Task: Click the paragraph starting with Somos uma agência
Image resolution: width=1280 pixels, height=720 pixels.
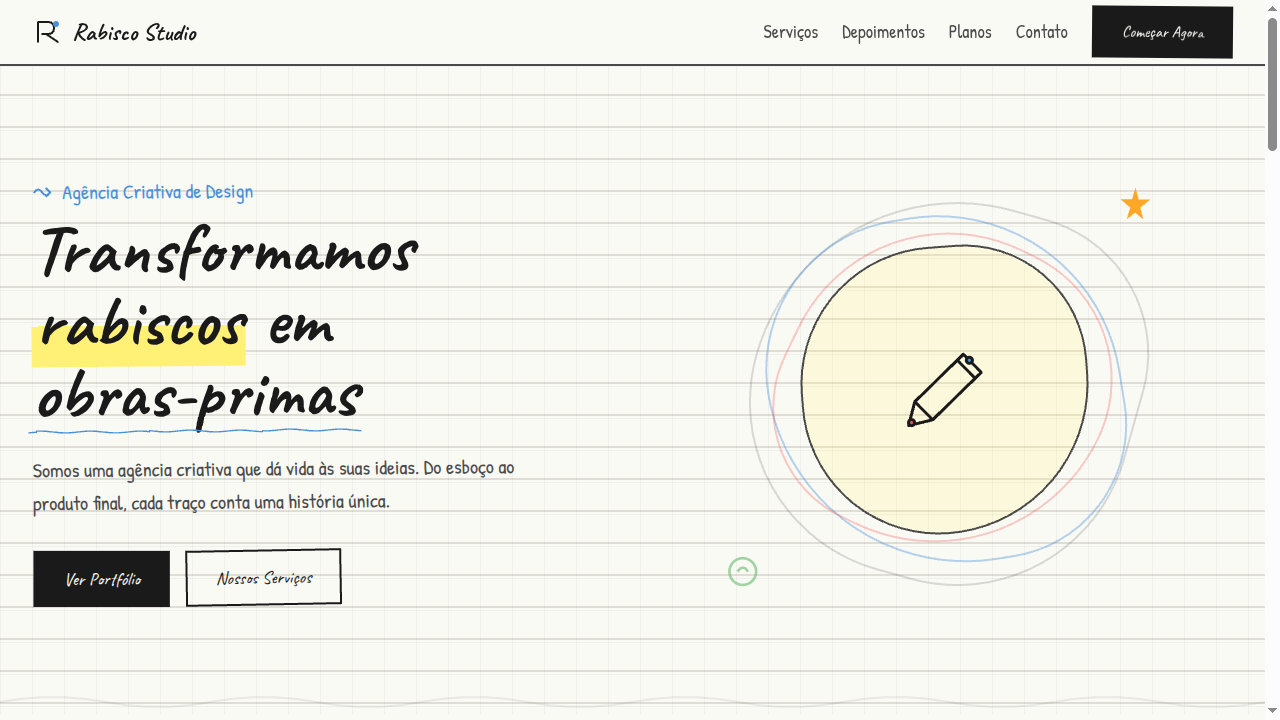Action: click(273, 485)
